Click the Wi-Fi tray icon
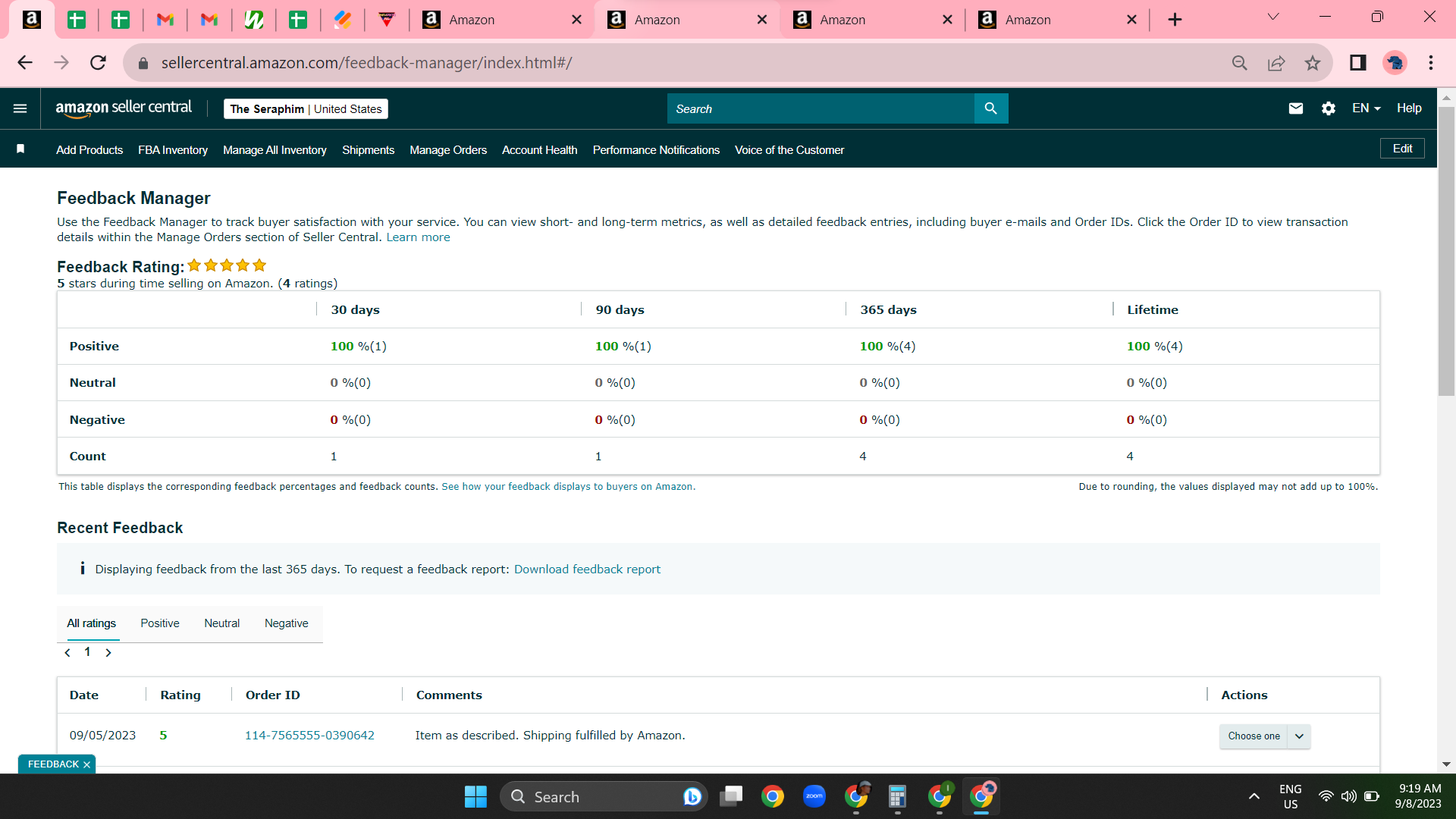Image resolution: width=1456 pixels, height=819 pixels. [x=1326, y=796]
